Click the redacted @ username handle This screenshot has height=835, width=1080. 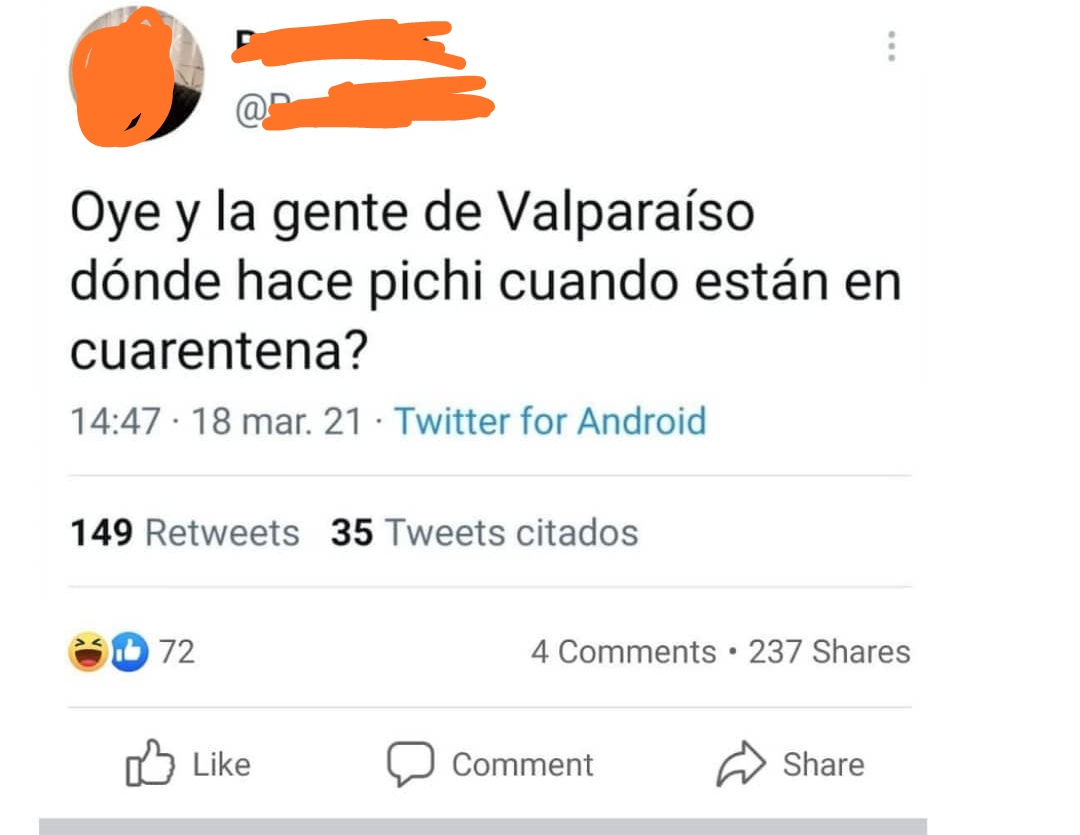pos(364,105)
